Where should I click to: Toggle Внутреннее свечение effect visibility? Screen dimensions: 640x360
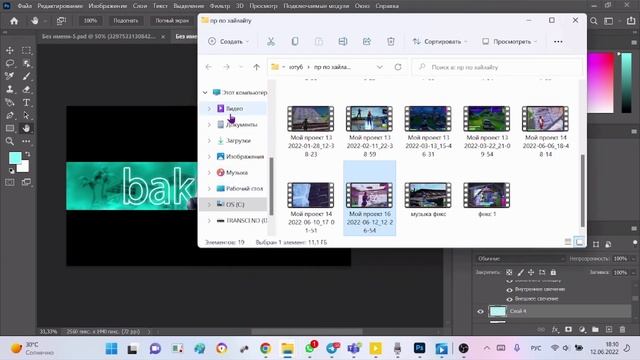(x=509, y=289)
